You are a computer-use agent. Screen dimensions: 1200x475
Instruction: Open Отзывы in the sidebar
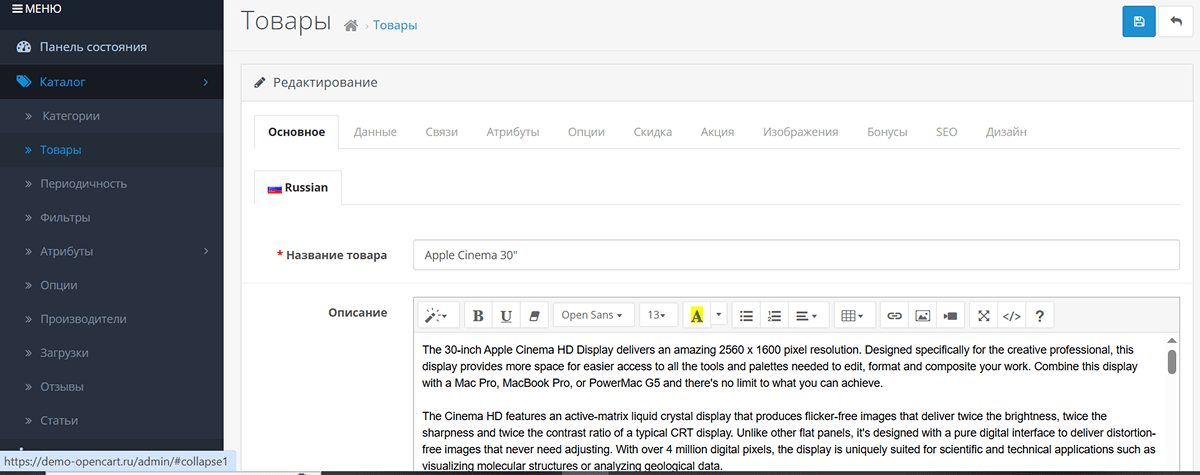(x=112, y=386)
